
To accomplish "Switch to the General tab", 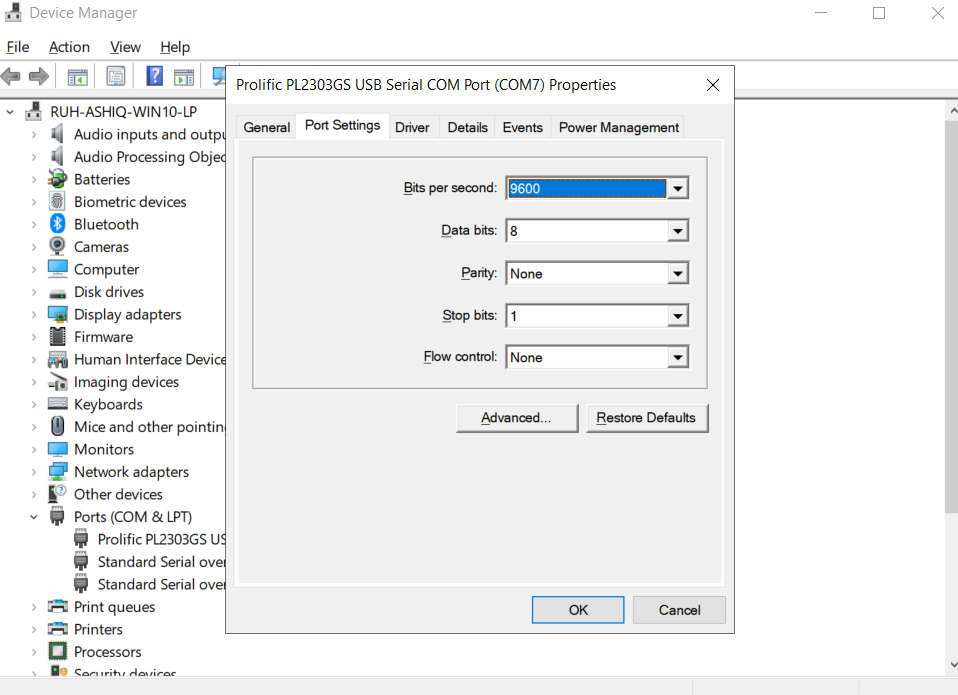I will point(266,128).
